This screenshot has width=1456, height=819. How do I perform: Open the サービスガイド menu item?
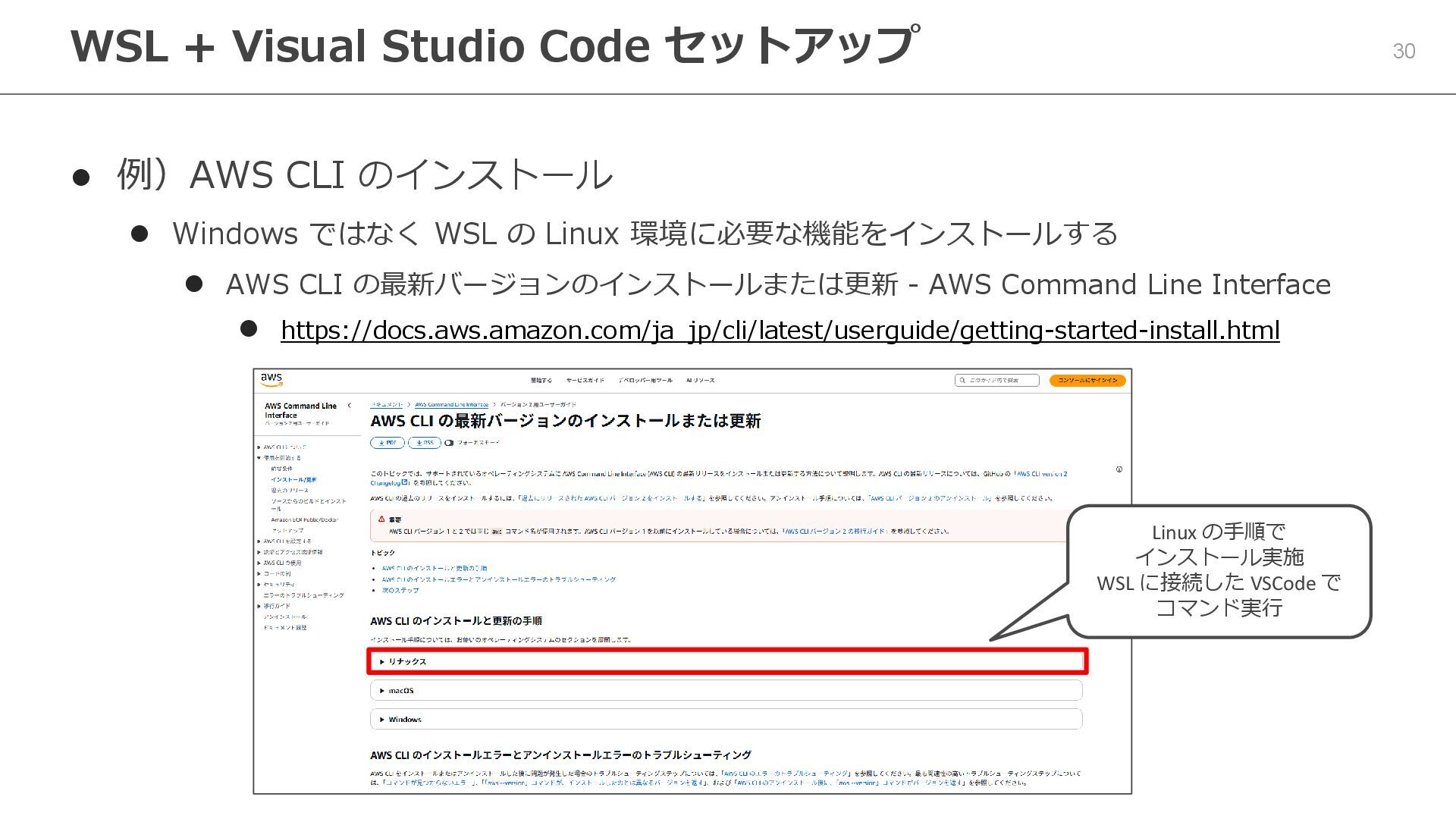pos(585,381)
